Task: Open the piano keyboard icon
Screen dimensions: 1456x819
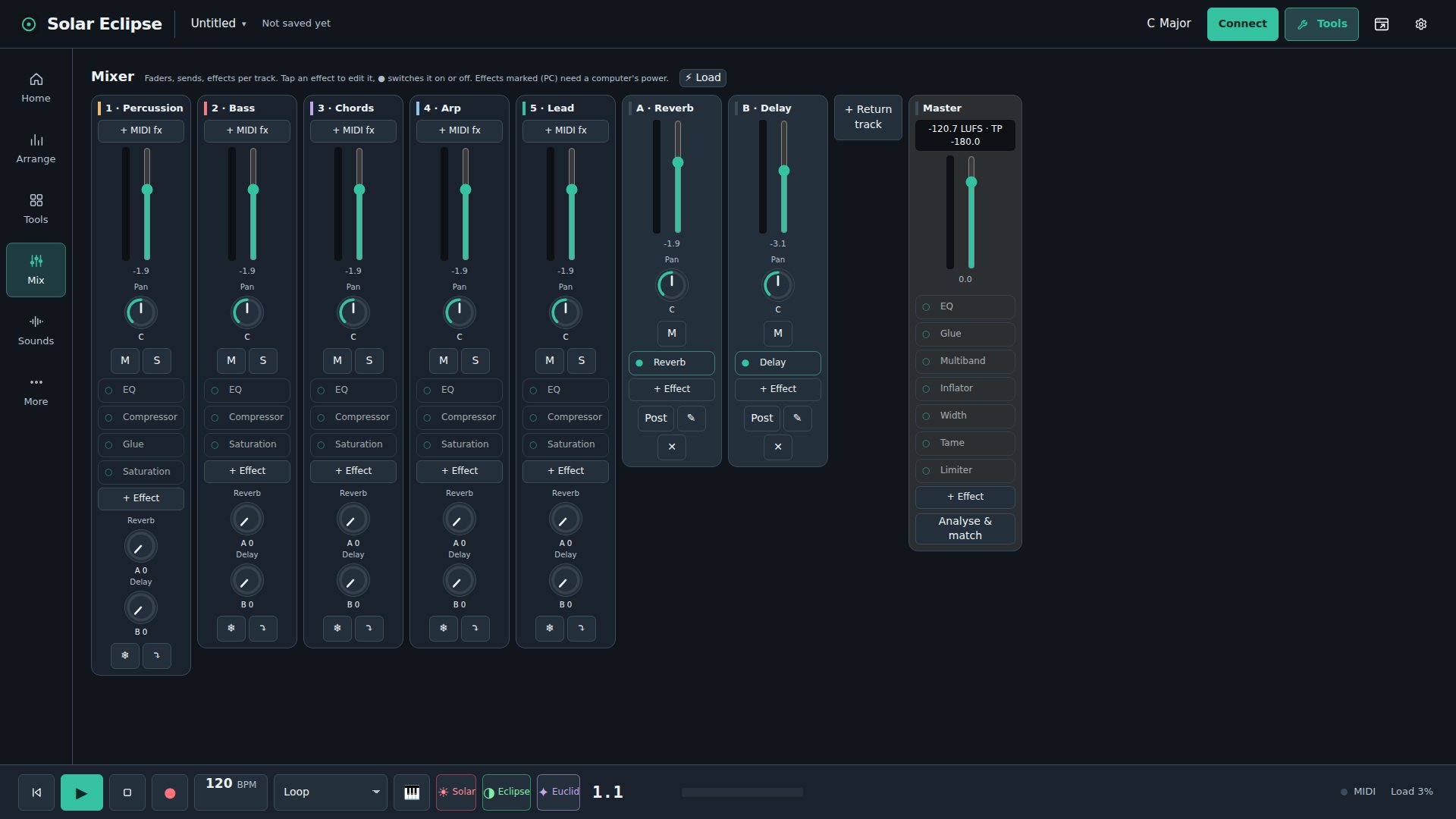Action: (412, 792)
